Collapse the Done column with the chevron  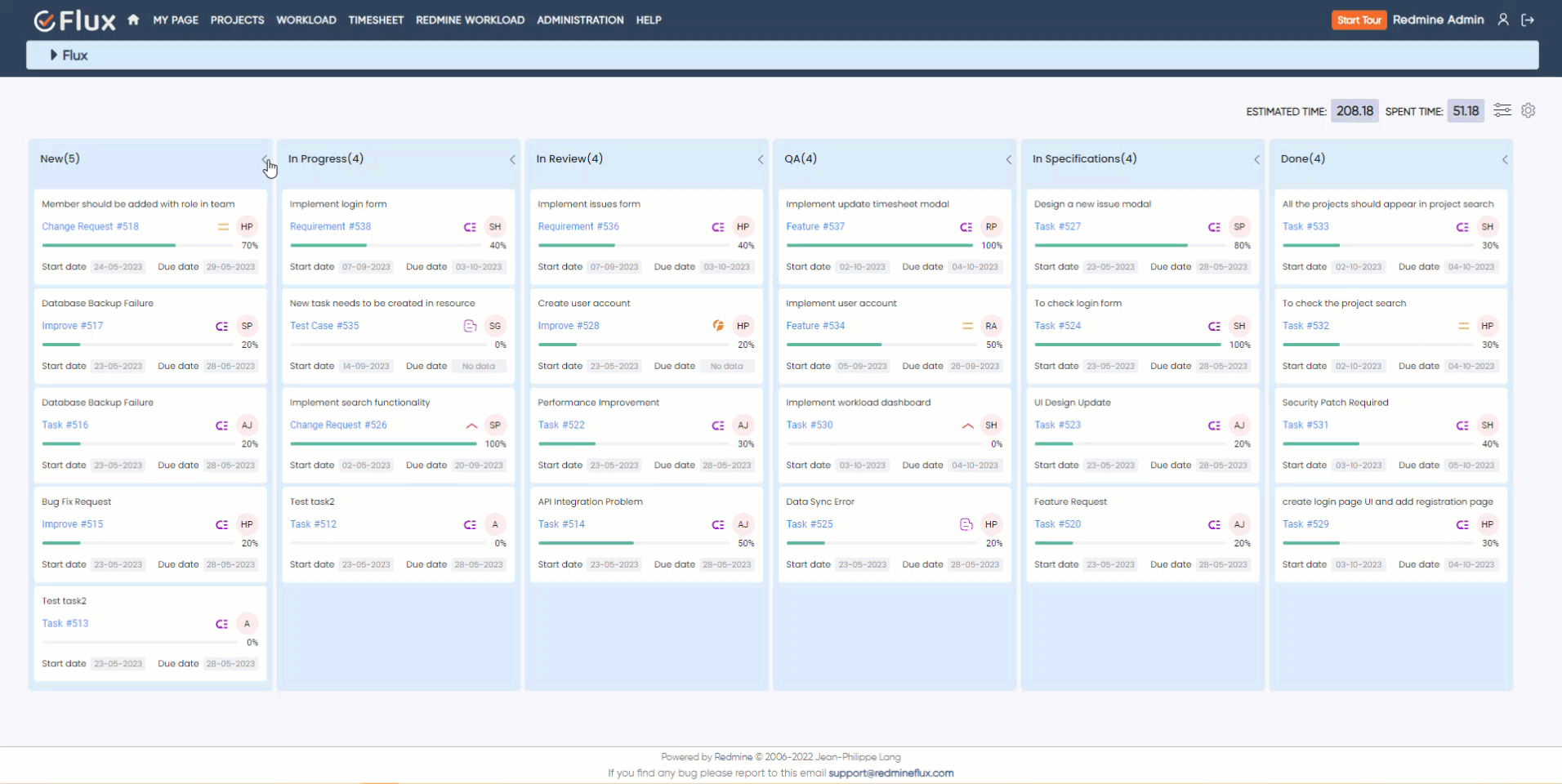pos(1506,159)
